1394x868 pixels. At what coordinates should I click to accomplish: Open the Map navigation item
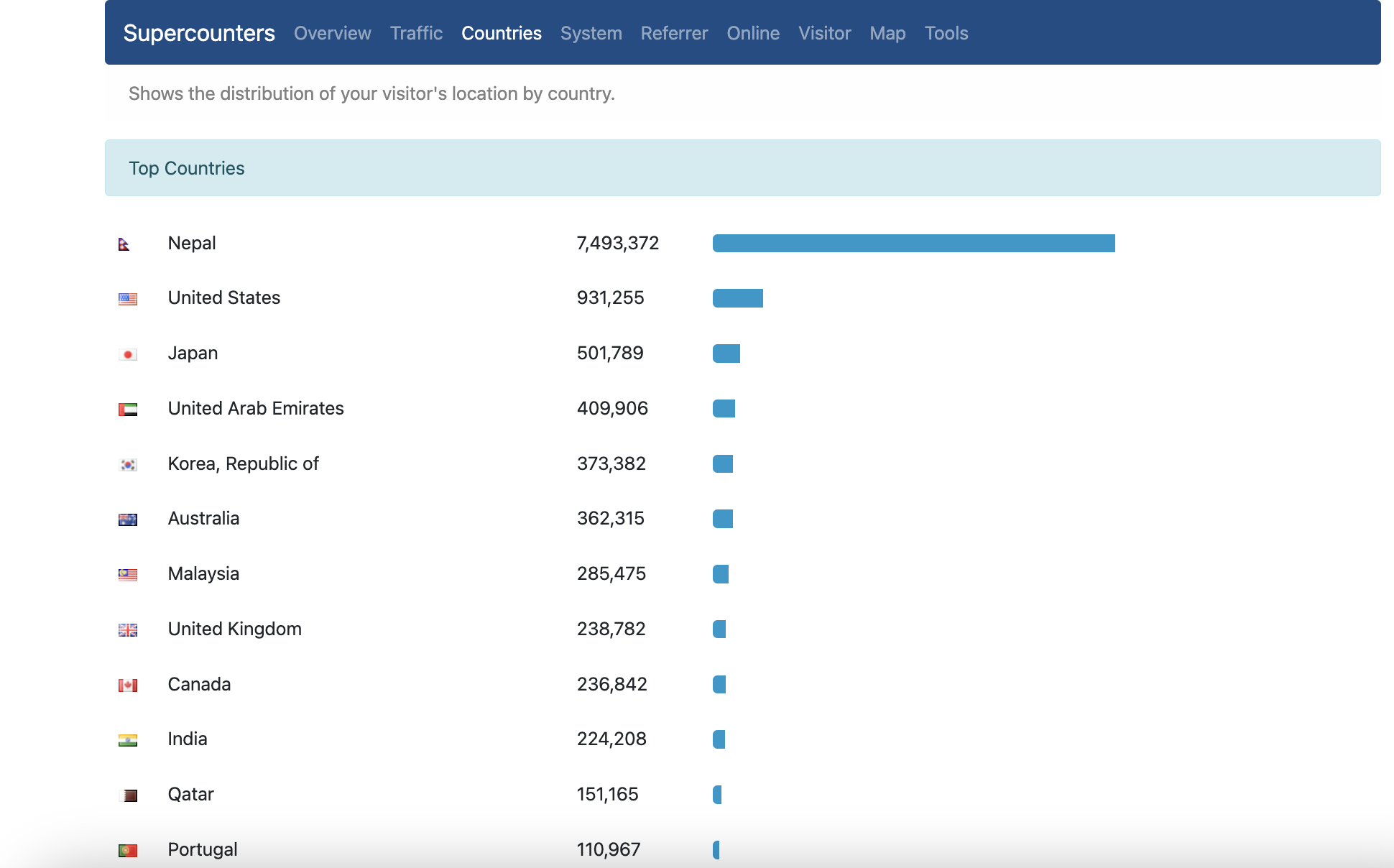coord(887,33)
